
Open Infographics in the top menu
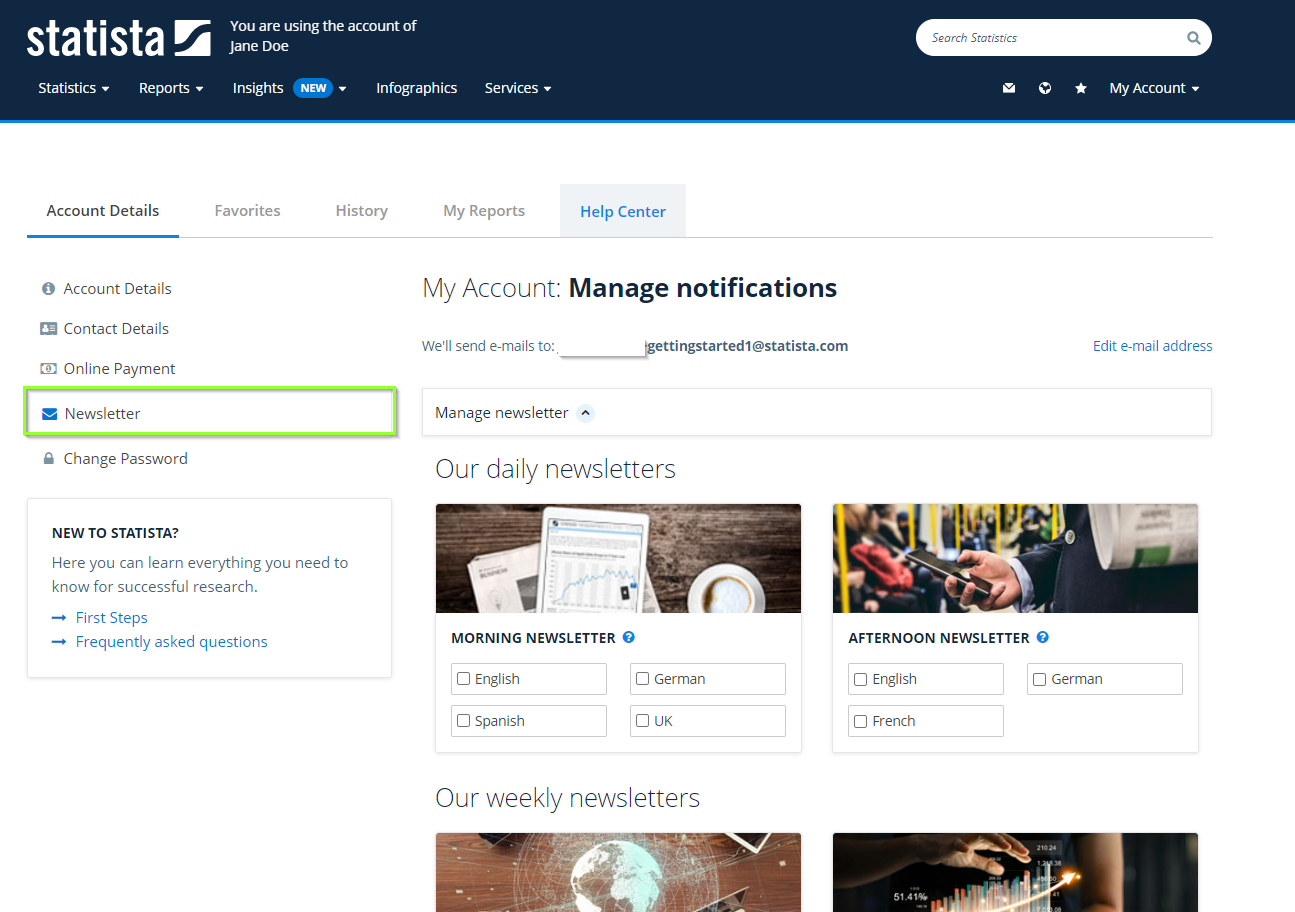click(x=416, y=88)
